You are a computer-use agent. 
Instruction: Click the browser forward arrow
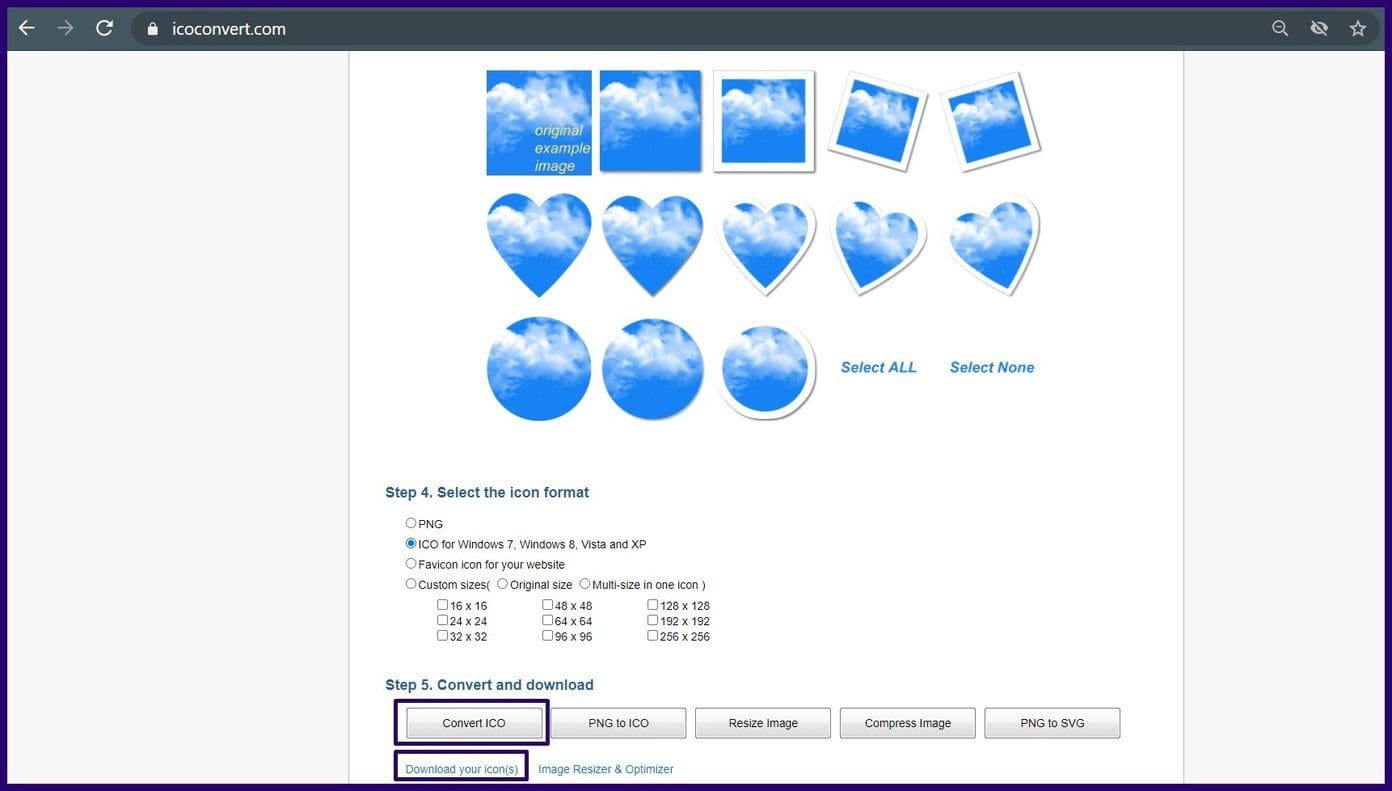pyautogui.click(x=66, y=28)
